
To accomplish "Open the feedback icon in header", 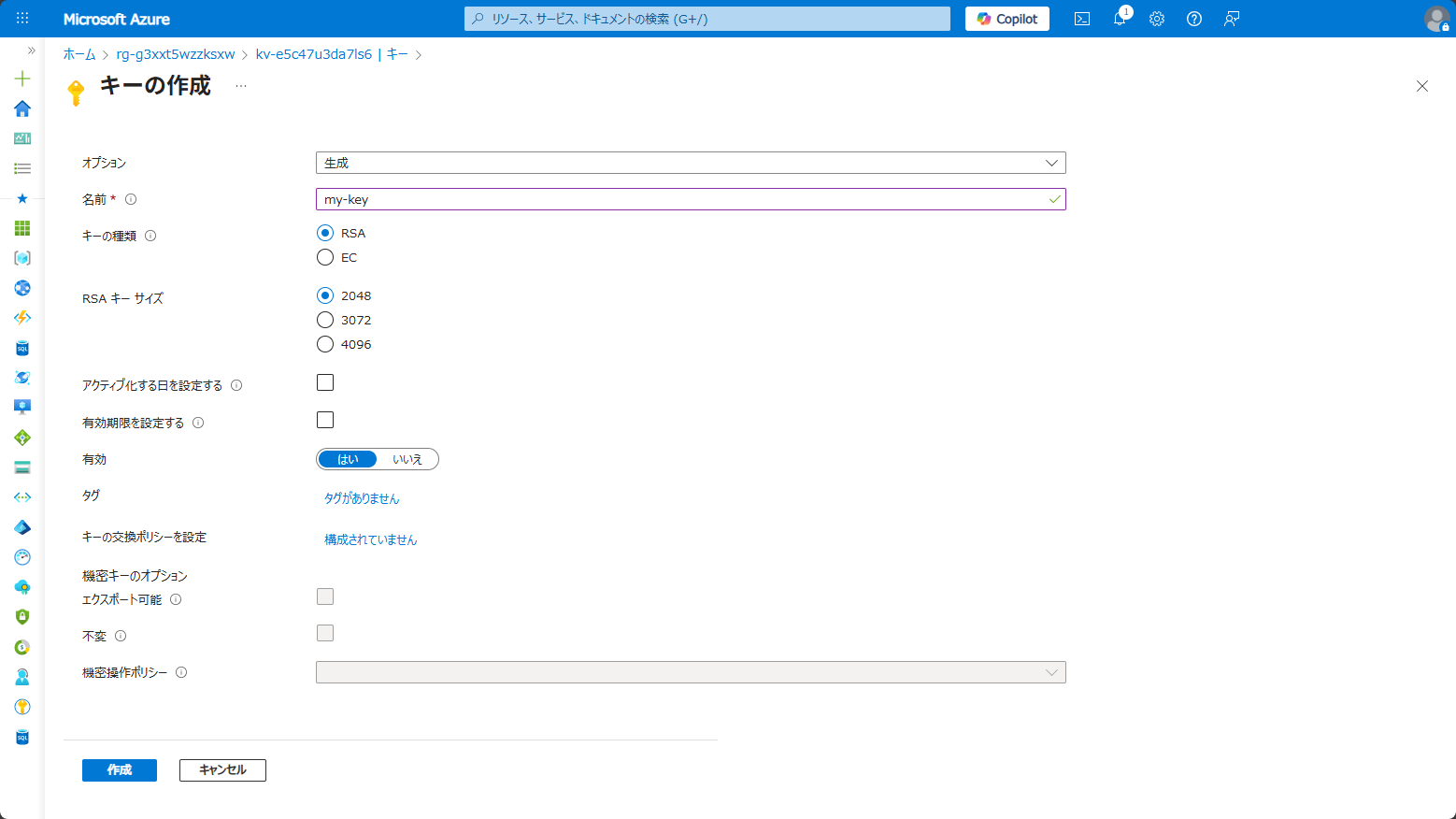I will tap(1232, 19).
